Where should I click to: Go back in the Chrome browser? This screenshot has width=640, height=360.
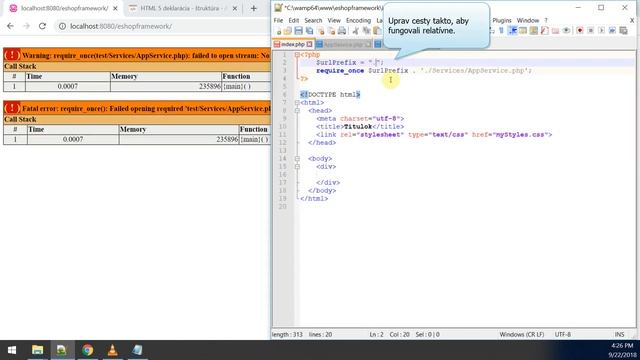coord(10,26)
